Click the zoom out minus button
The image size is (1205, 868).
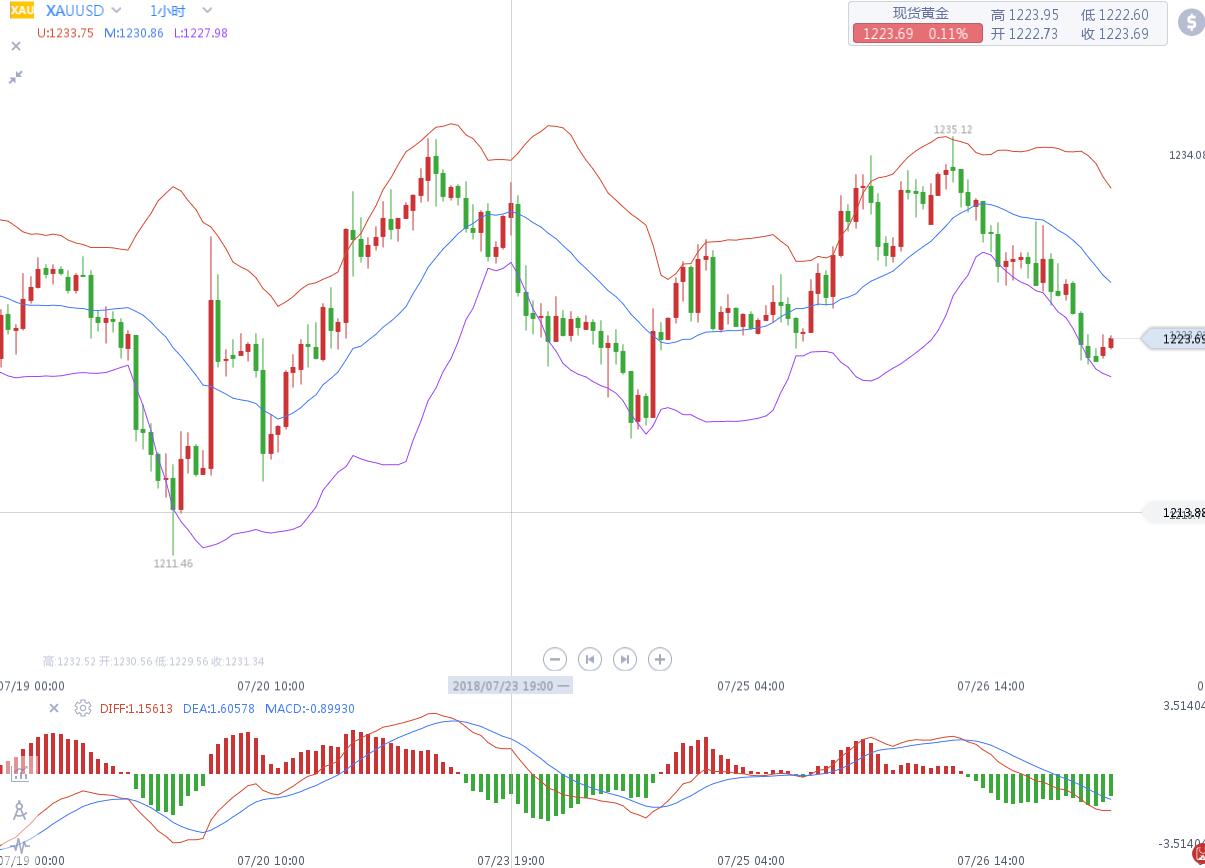pyautogui.click(x=555, y=659)
